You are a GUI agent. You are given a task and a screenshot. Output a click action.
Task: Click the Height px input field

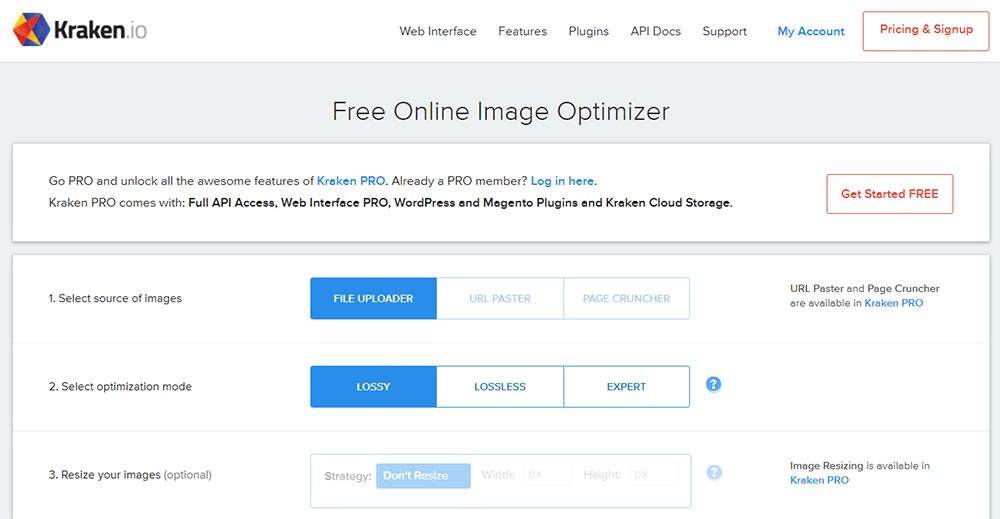tap(654, 475)
